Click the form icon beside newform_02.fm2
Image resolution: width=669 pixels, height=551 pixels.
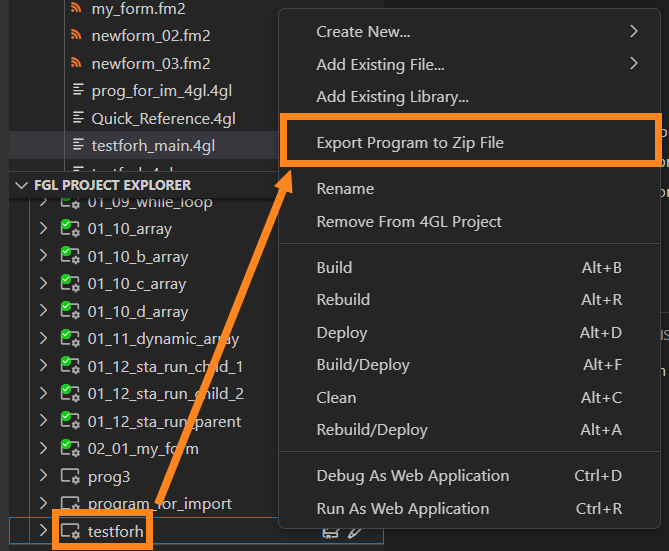[x=76, y=35]
